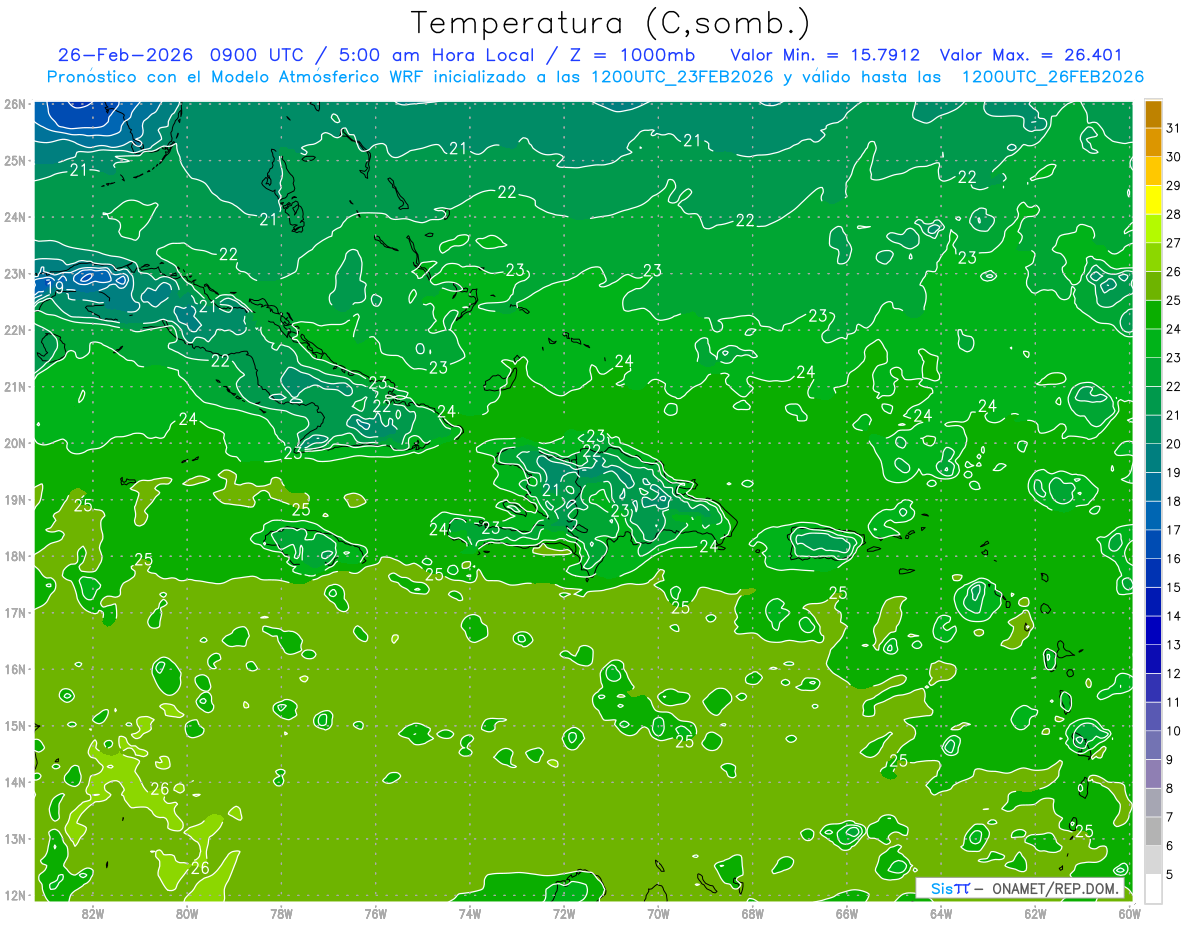Click the 31 label on the color scale
Image resolution: width=1200 pixels, height=927 pixels.
coord(1174,128)
